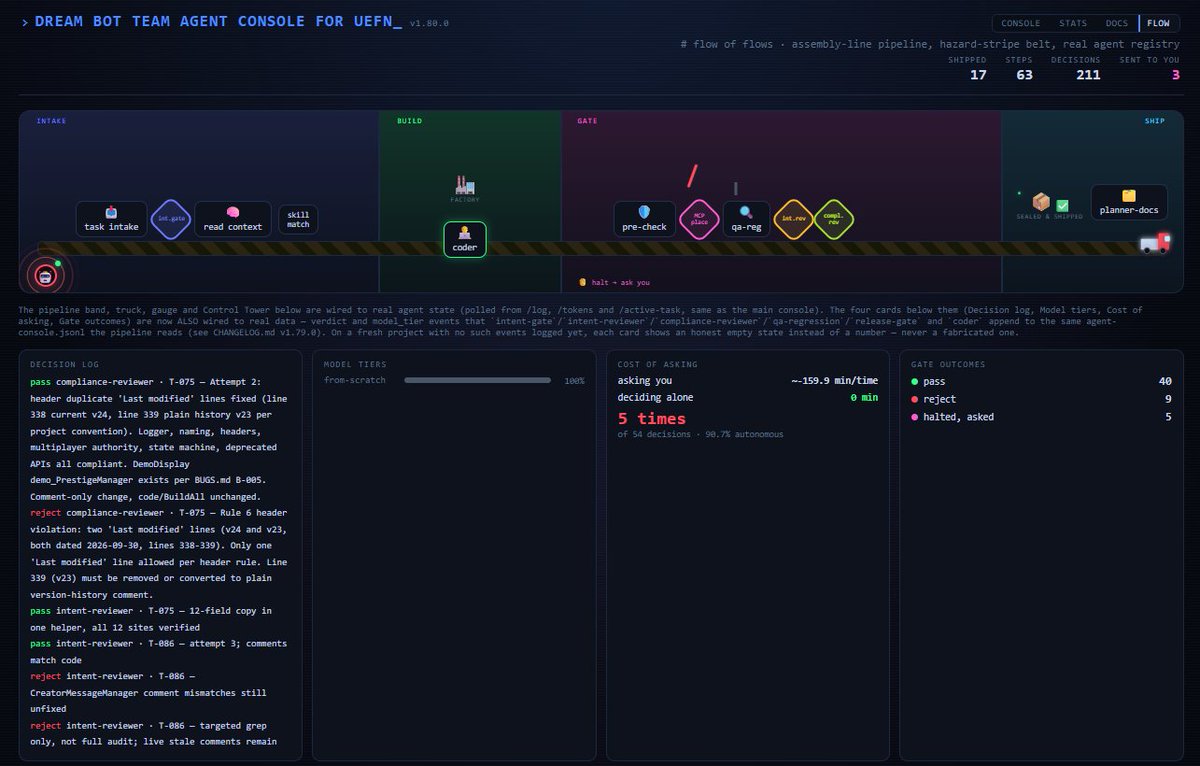Click the SHIPPED count 17

[x=978, y=75]
